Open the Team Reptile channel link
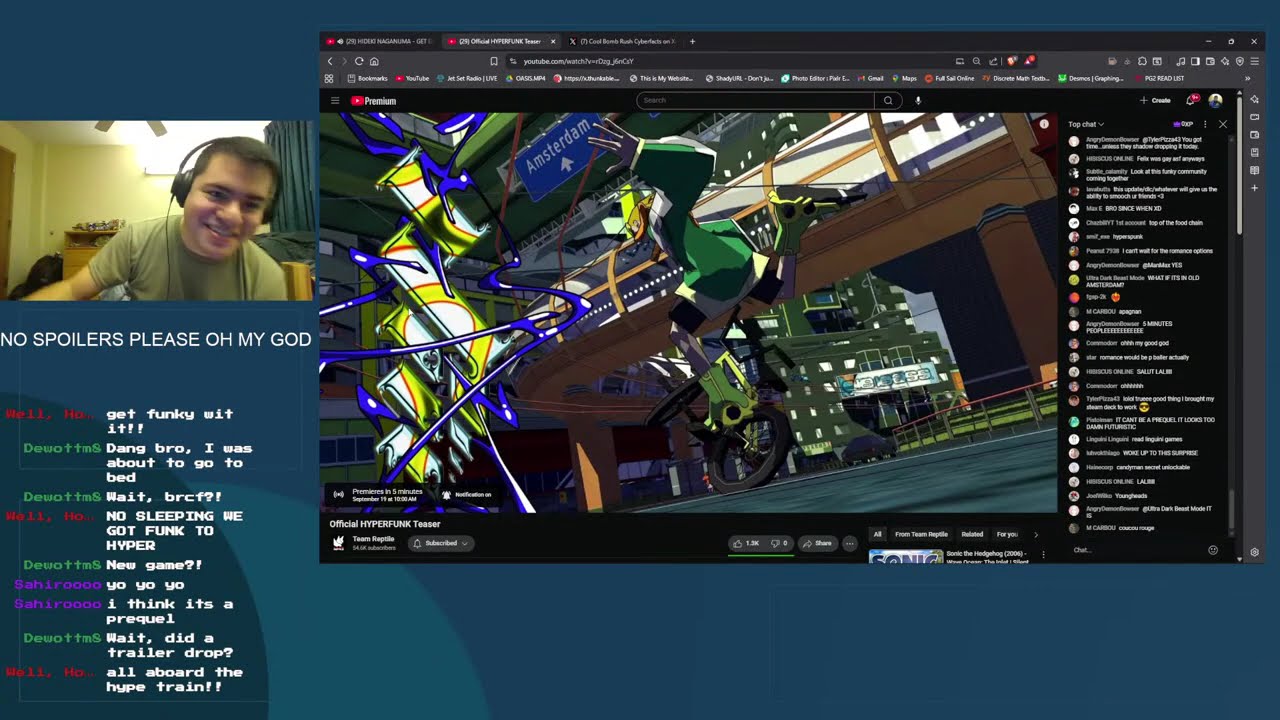This screenshot has width=1280, height=720. [373, 539]
